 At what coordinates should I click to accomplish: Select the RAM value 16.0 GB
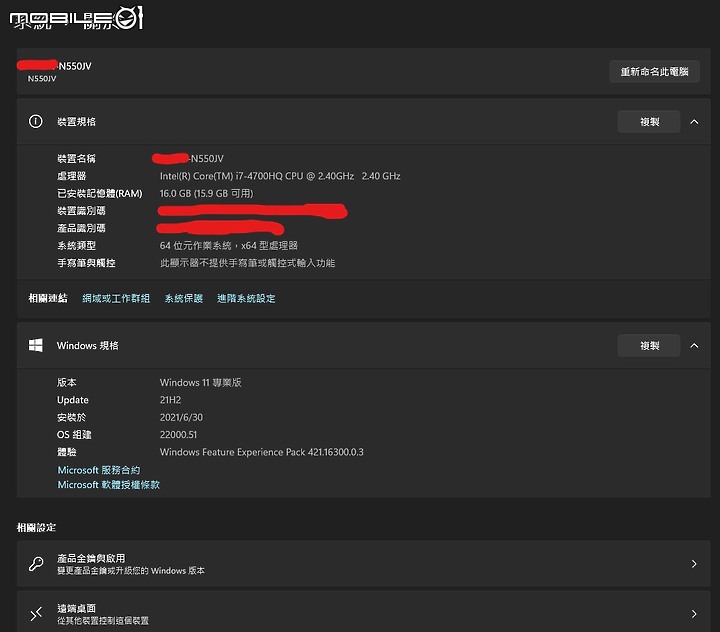(175, 193)
